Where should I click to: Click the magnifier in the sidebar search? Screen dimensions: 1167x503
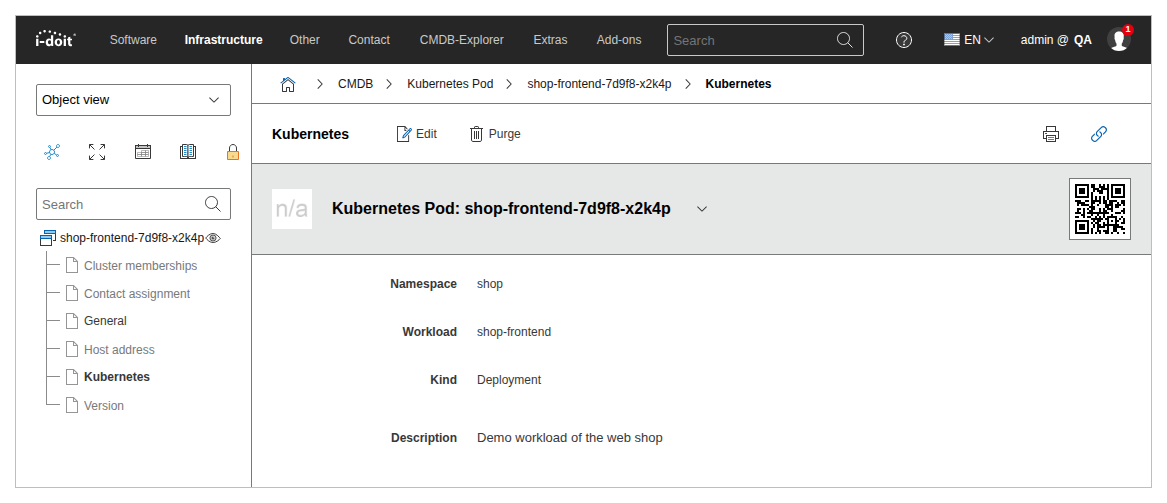coord(213,204)
